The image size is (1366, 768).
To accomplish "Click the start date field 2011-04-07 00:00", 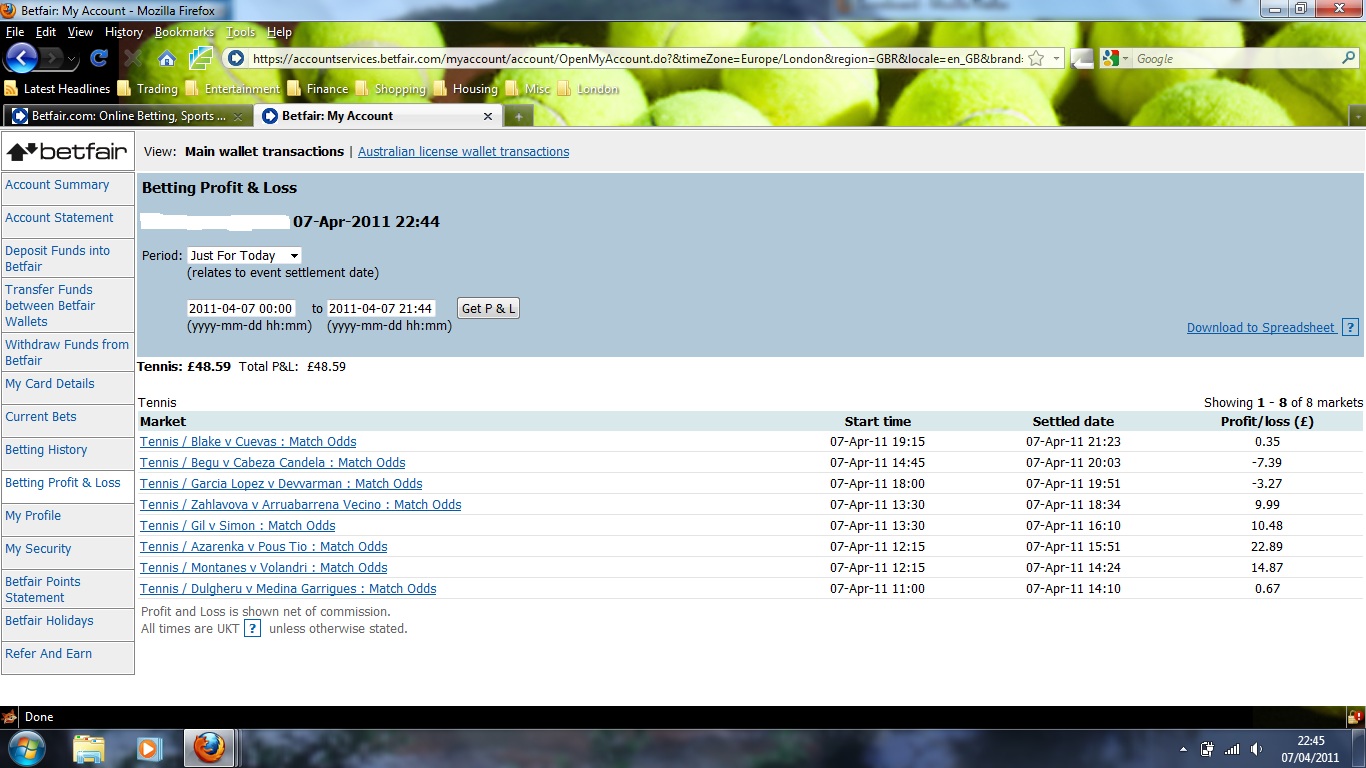I will [x=241, y=308].
